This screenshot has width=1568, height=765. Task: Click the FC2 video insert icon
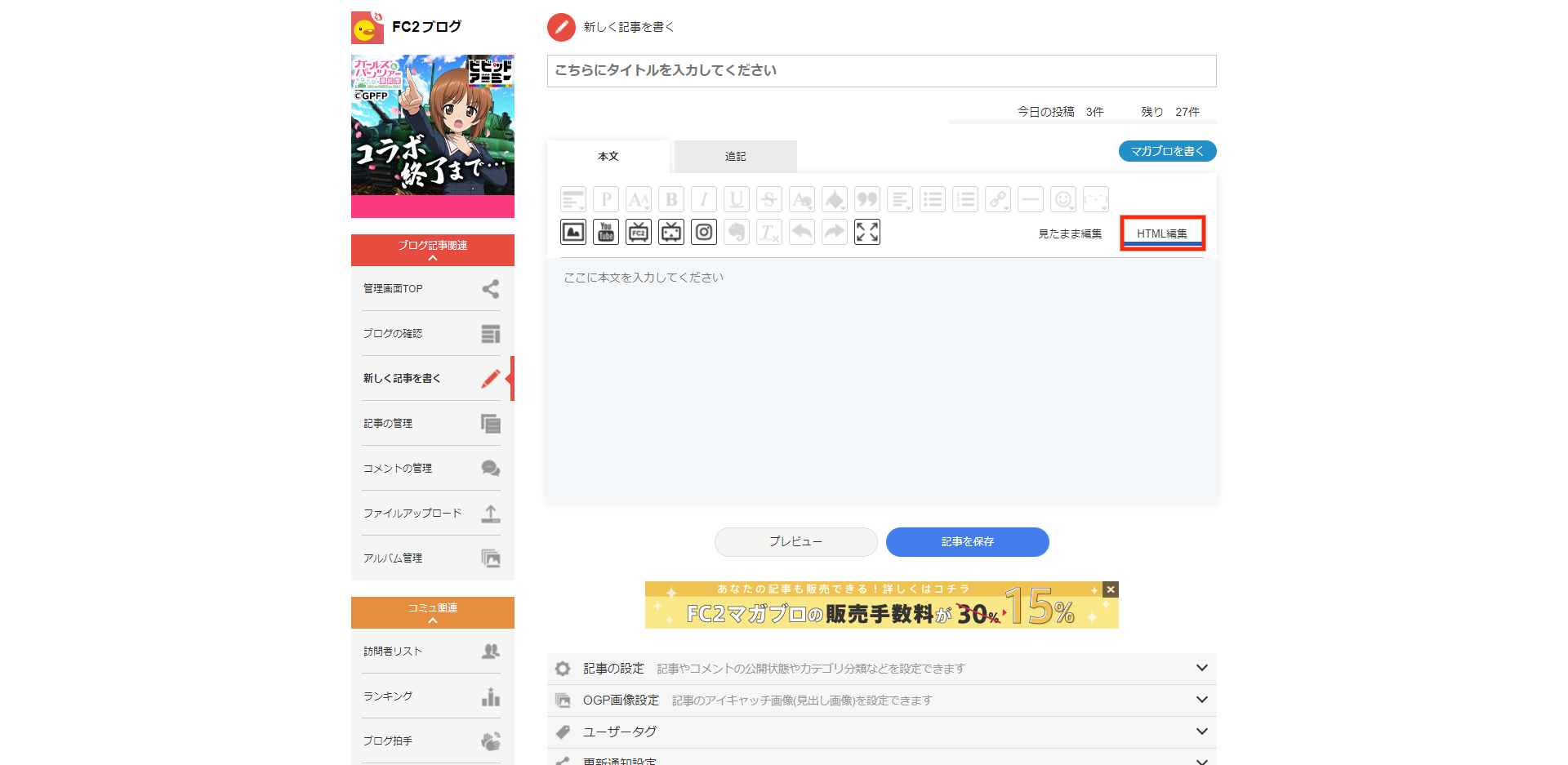[x=639, y=232]
